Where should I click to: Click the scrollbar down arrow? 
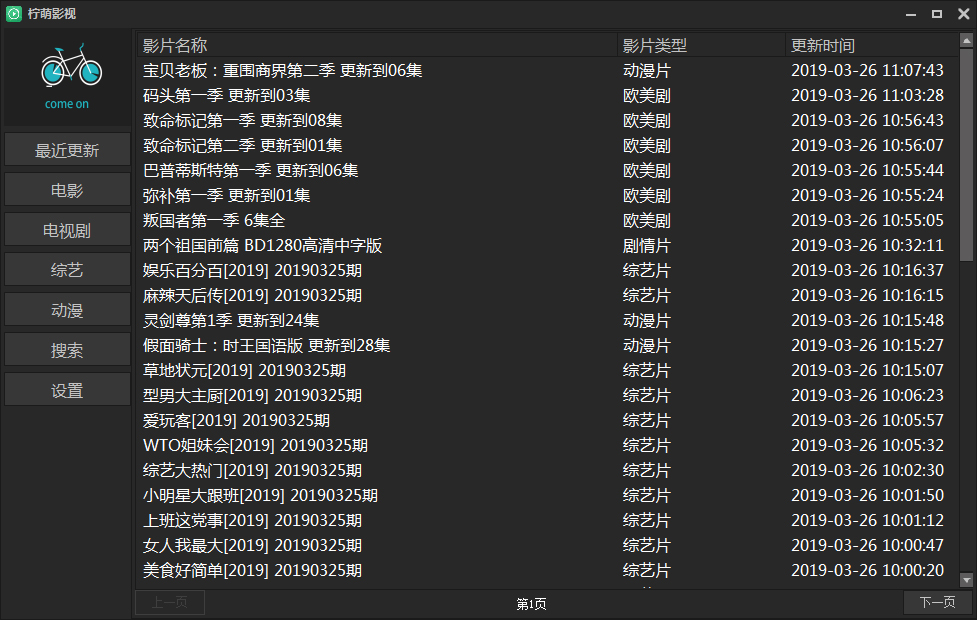click(x=968, y=580)
